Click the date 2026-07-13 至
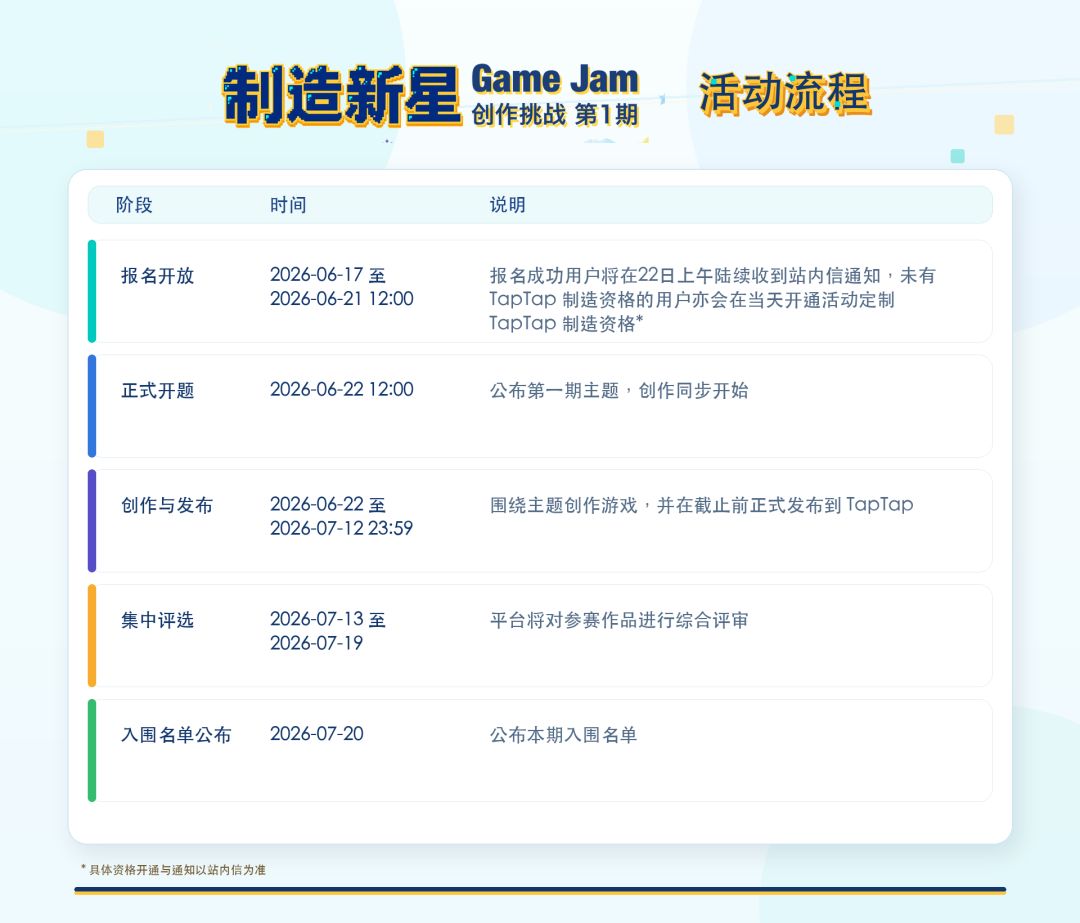Screen dimensions: 1080x923 [x=328, y=619]
